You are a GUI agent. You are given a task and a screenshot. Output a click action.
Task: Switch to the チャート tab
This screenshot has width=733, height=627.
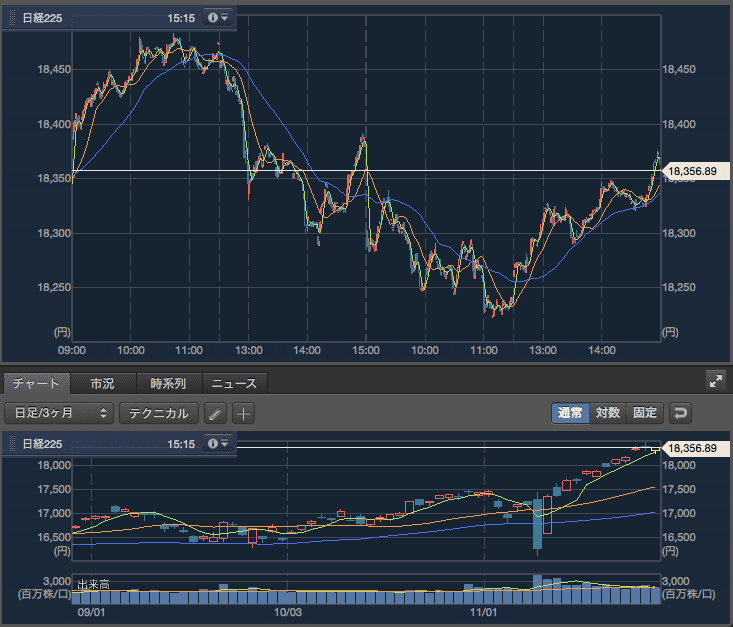[x=36, y=383]
